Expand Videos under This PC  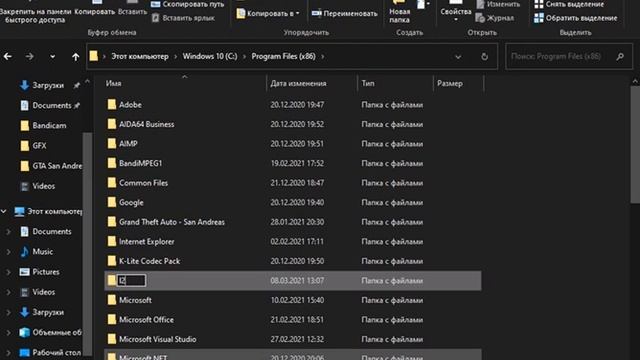pos(8,292)
